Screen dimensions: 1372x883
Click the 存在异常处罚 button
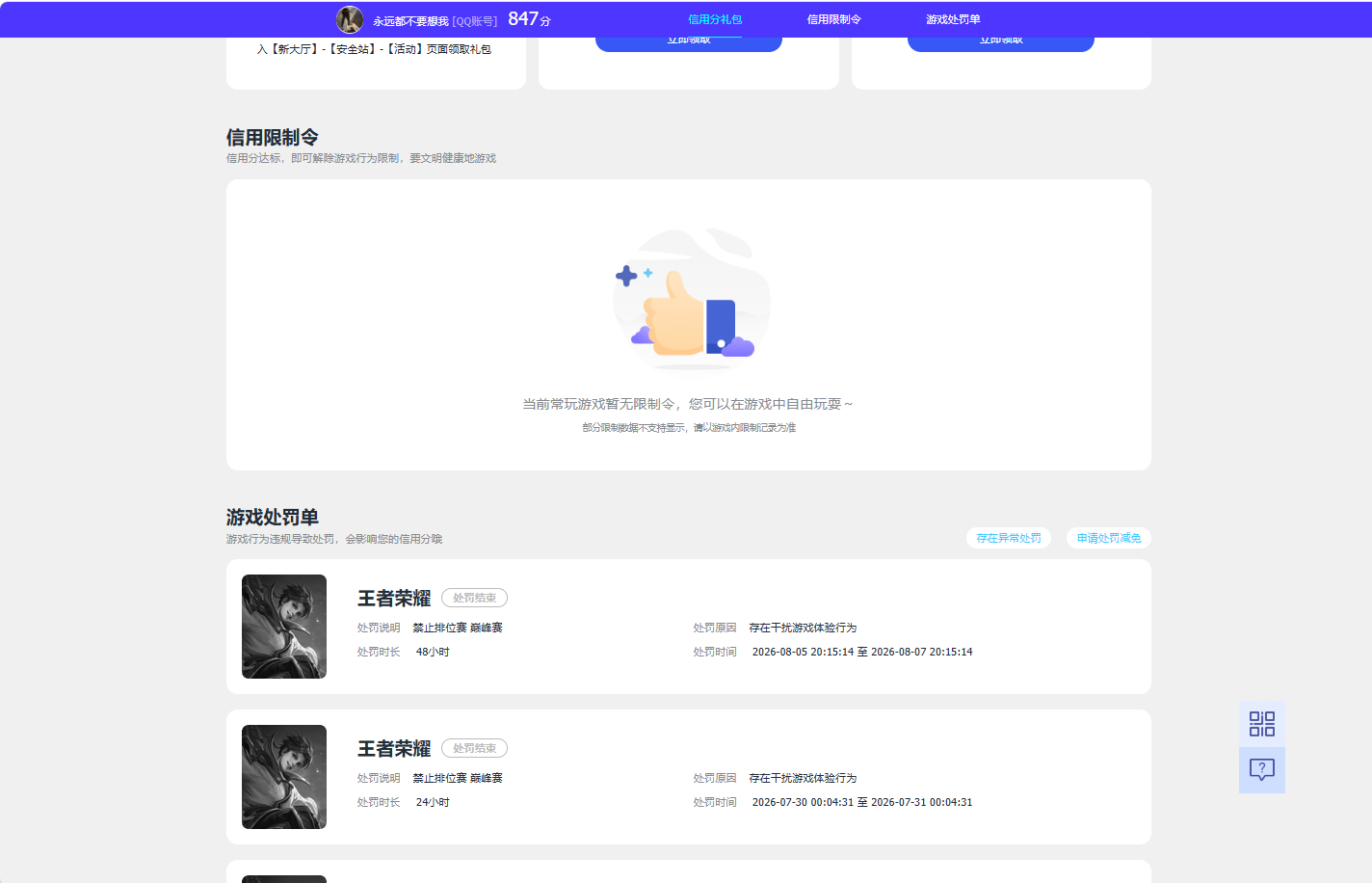pos(1009,538)
